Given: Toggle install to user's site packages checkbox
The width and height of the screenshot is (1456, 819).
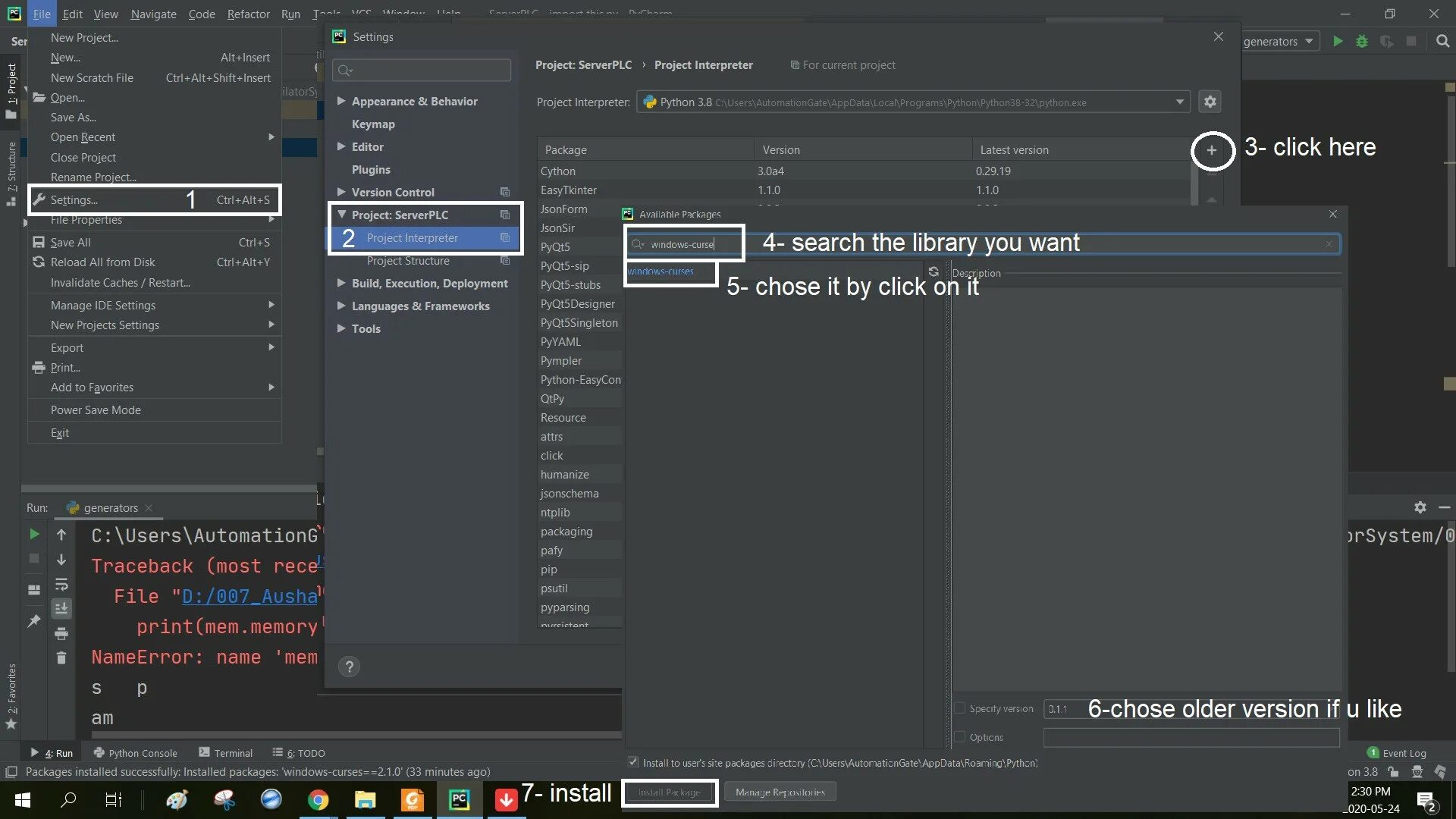Looking at the screenshot, I should [x=633, y=762].
